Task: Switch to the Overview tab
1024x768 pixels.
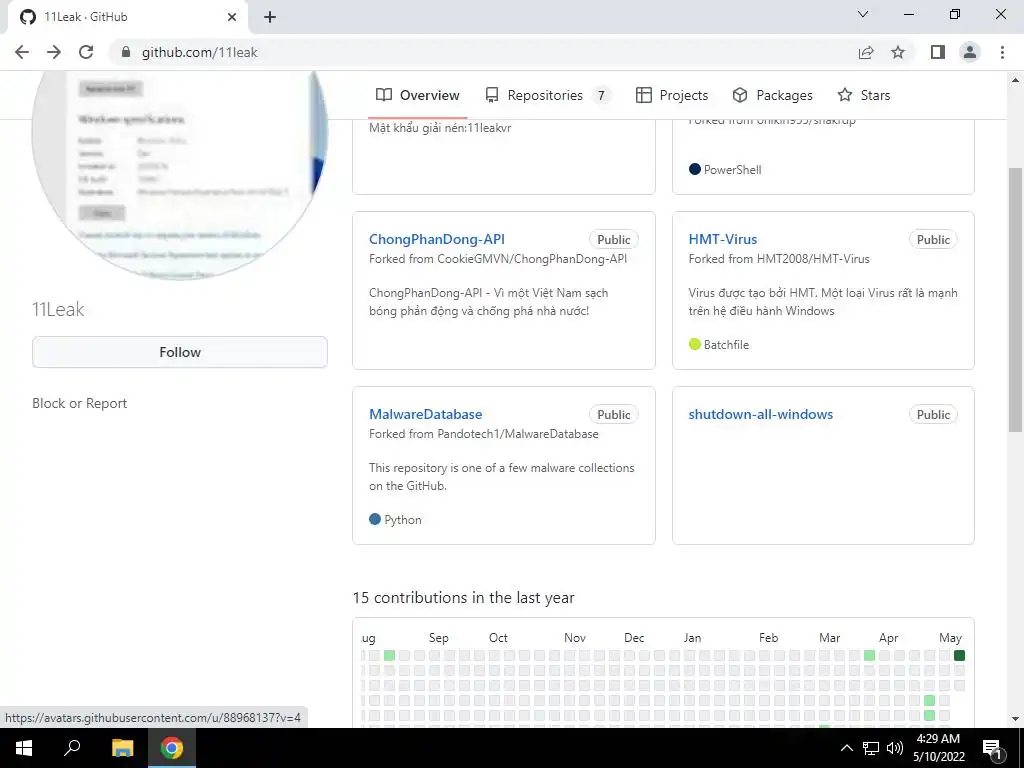Action: coord(418,95)
